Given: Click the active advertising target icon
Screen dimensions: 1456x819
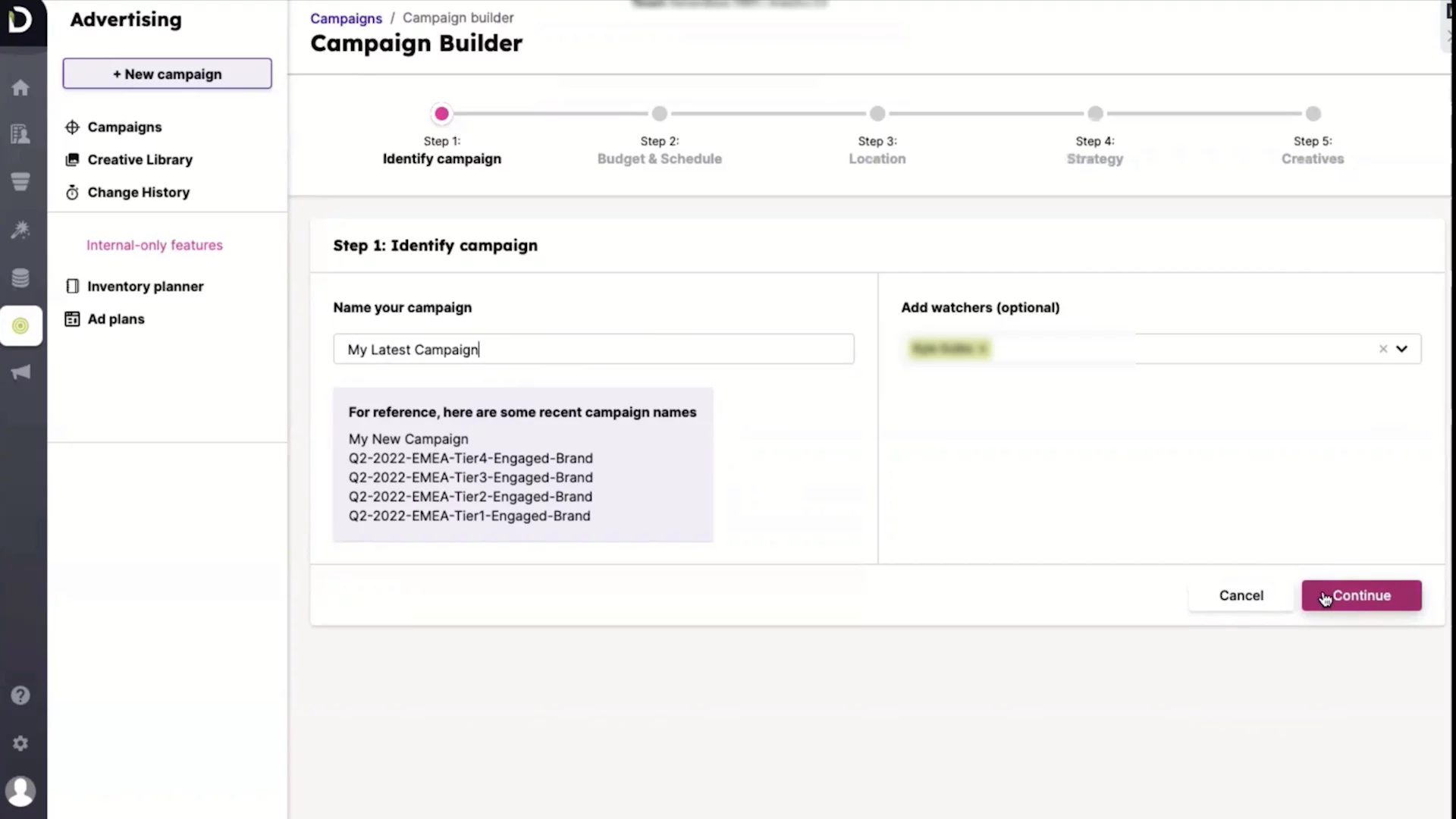Looking at the screenshot, I should (20, 326).
